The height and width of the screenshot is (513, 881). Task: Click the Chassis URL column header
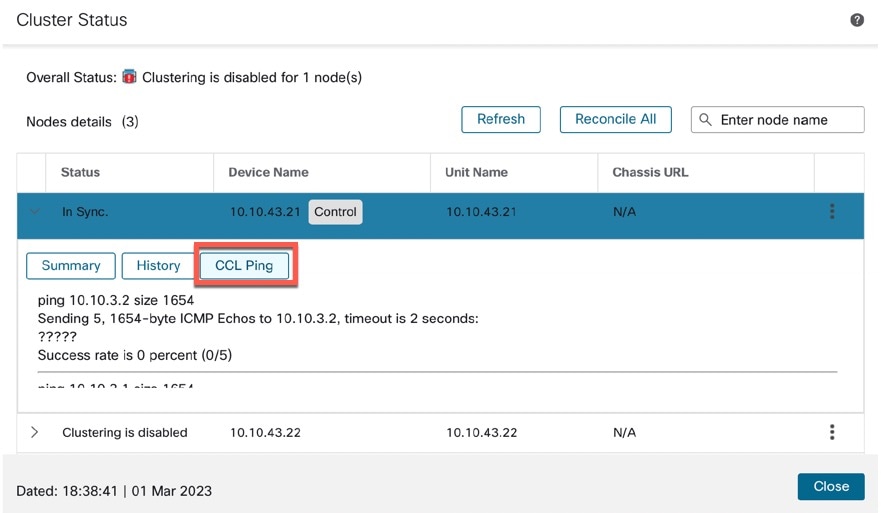[650, 172]
